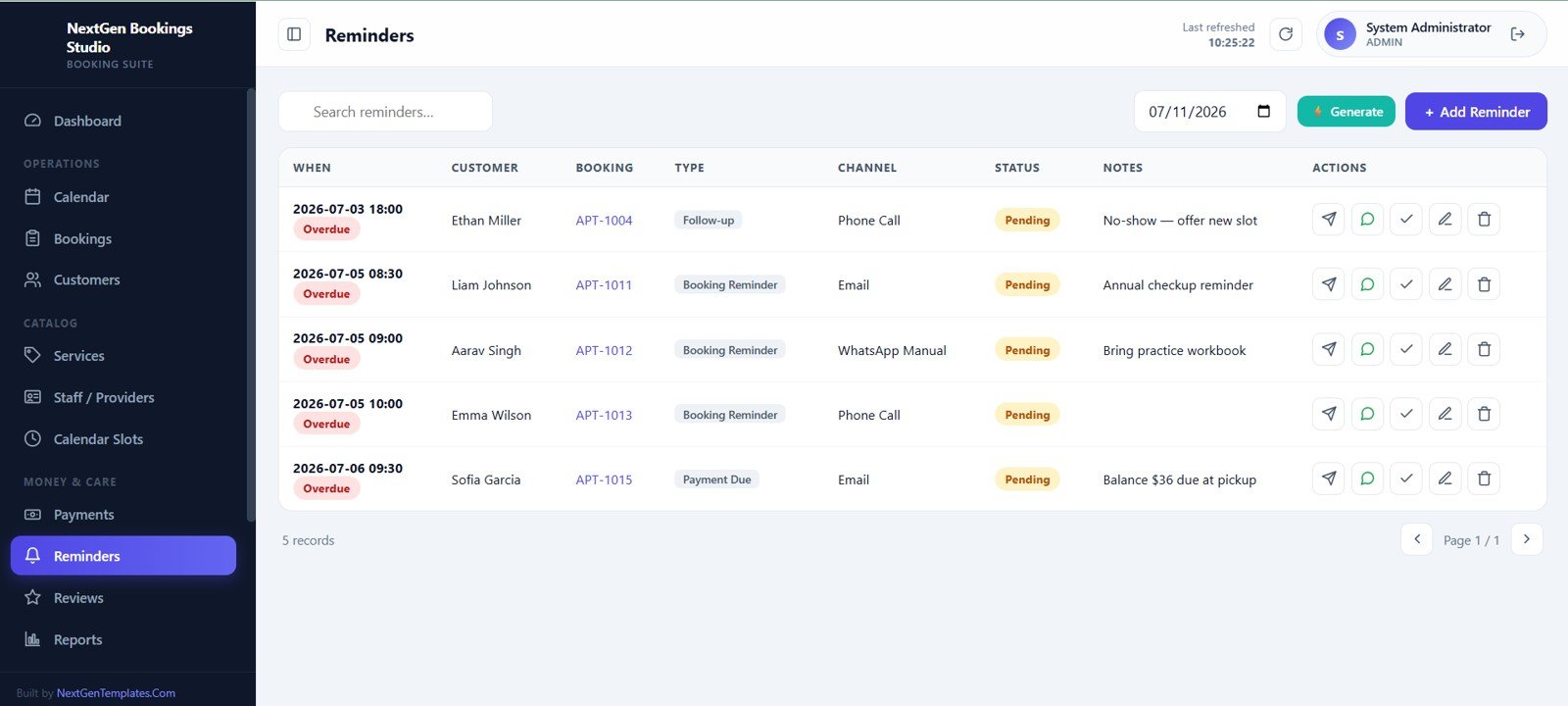Send reminder for Emma Wilson
Viewport: 1568px width, 706px height.
point(1329,414)
